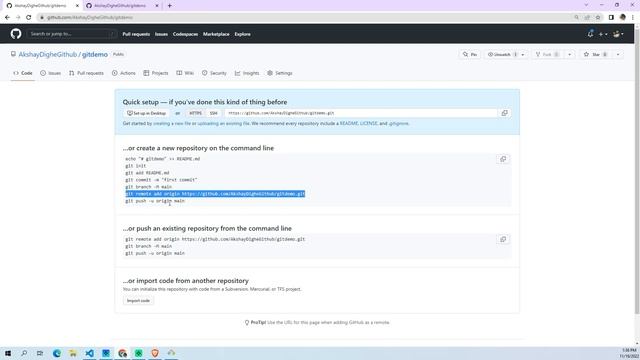This screenshot has width=640, height=360.
Task: Expand the Unwatch notifications dropdown
Action: click(x=523, y=55)
